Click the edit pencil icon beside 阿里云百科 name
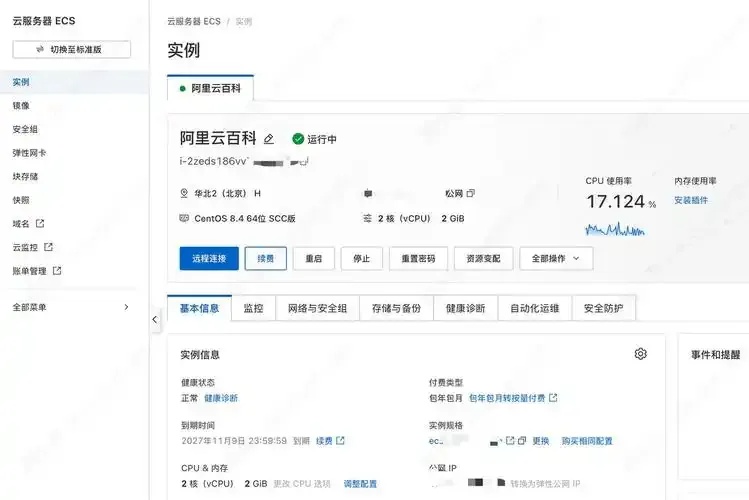749x500 pixels. click(269, 139)
